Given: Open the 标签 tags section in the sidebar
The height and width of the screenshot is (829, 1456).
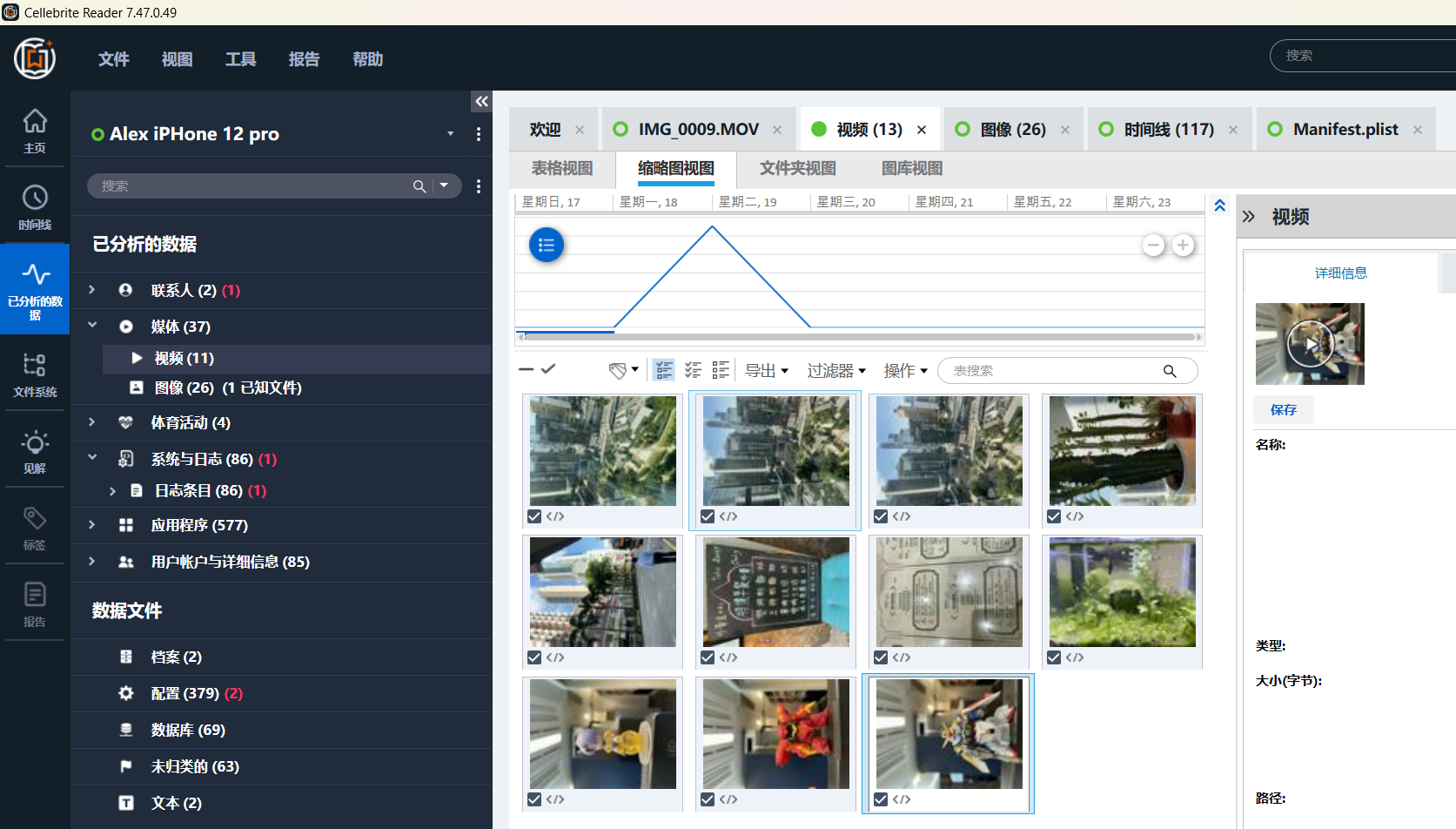Looking at the screenshot, I should pyautogui.click(x=35, y=527).
